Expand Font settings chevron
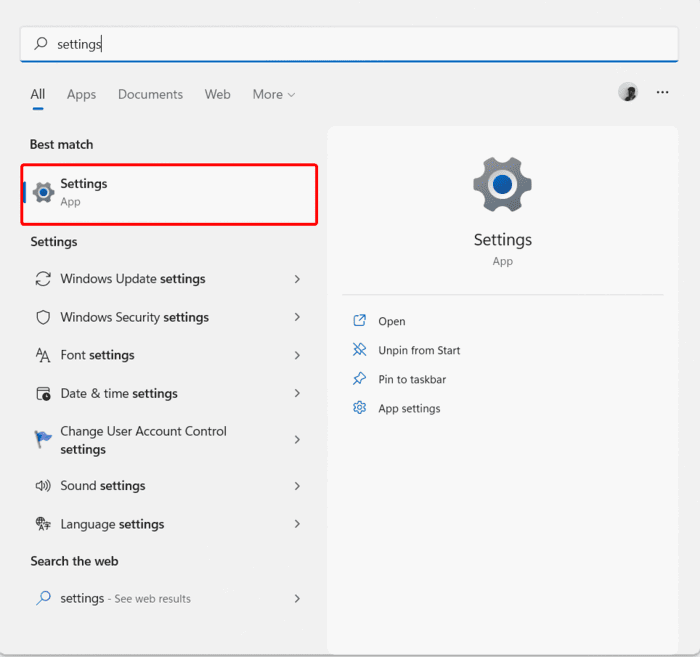The height and width of the screenshot is (657, 700). [297, 356]
